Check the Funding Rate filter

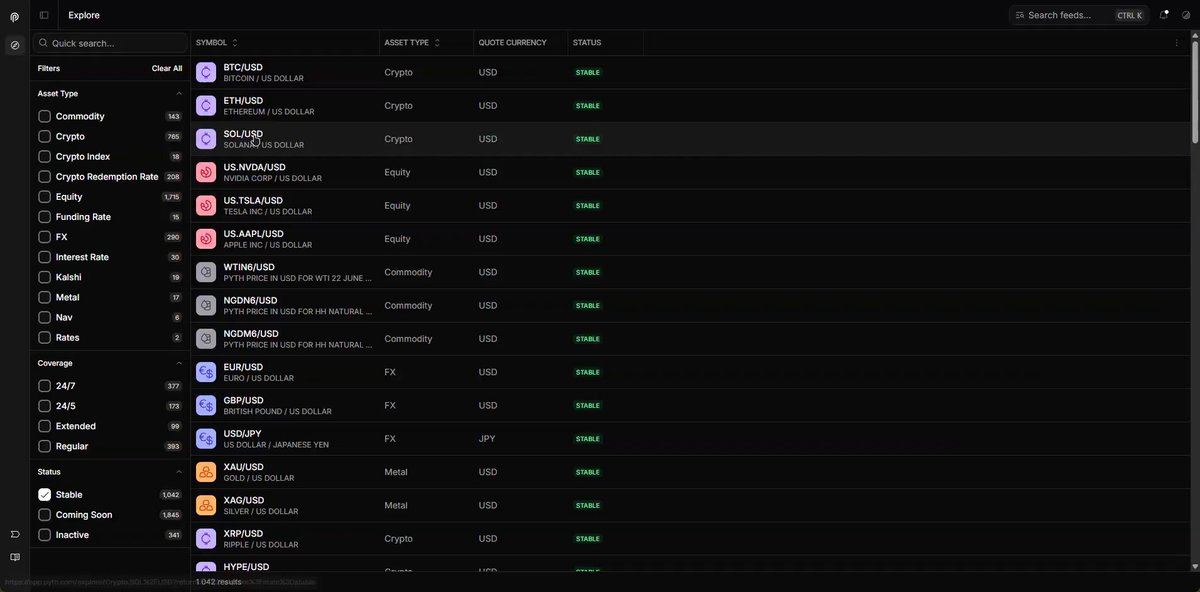coord(44,217)
